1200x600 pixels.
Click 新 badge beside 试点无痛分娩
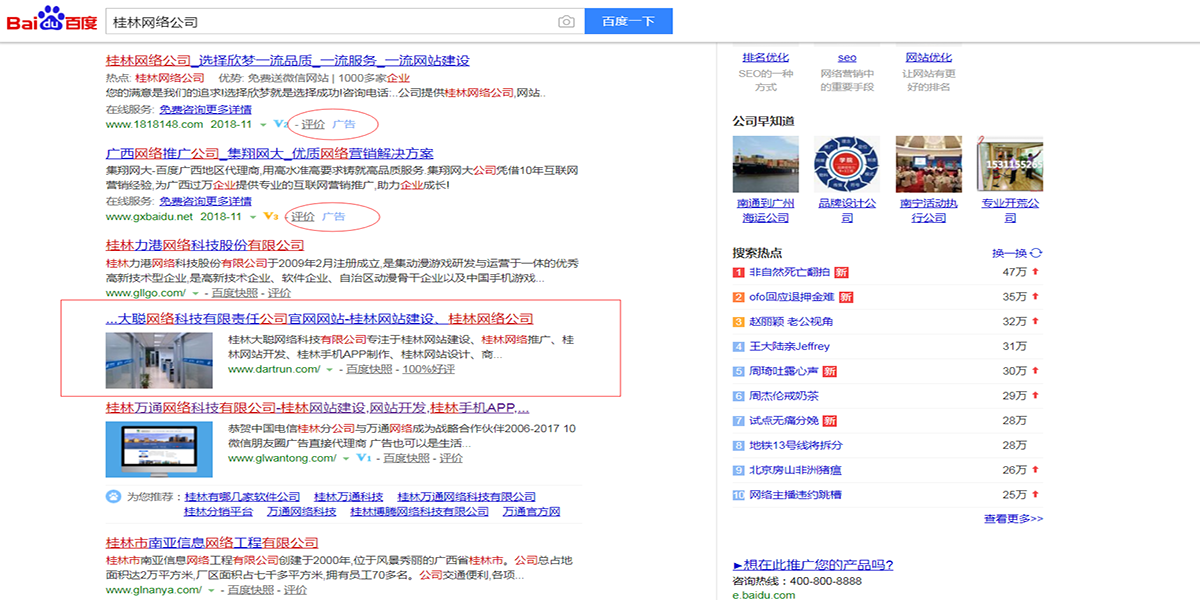coord(829,421)
